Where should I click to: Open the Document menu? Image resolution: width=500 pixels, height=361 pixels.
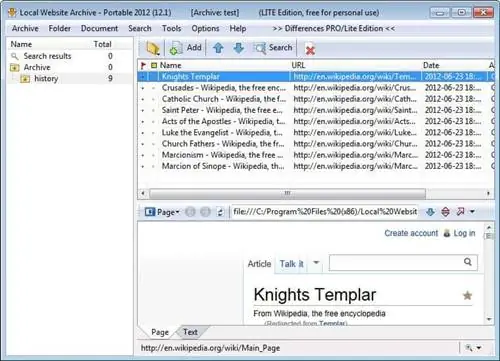(x=99, y=28)
